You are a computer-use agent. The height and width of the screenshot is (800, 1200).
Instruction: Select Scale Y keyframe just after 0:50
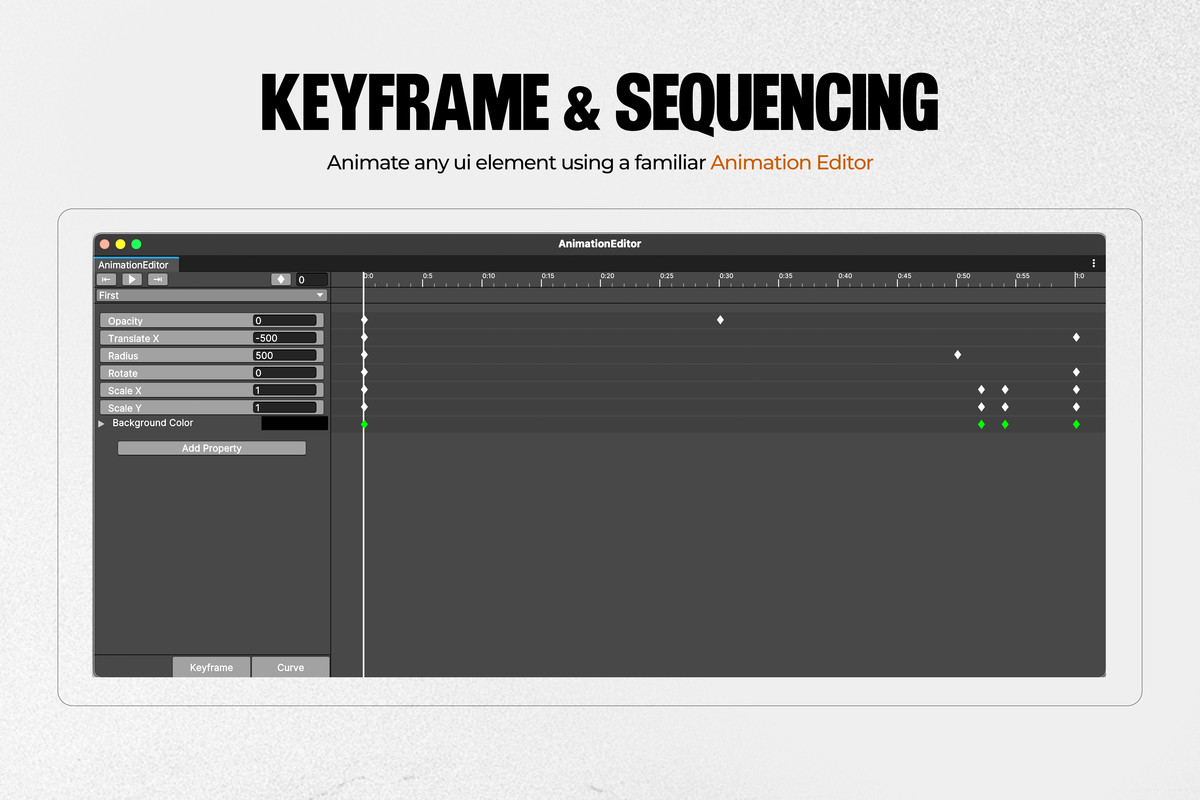click(x=981, y=407)
